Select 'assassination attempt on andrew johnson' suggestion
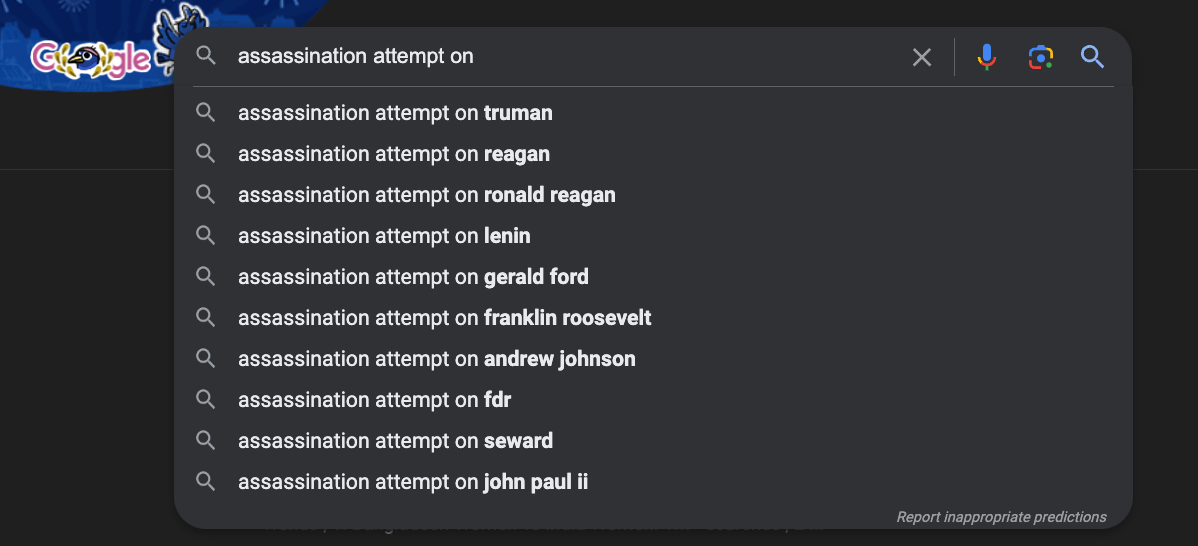Image resolution: width=1198 pixels, height=546 pixels. (653, 359)
